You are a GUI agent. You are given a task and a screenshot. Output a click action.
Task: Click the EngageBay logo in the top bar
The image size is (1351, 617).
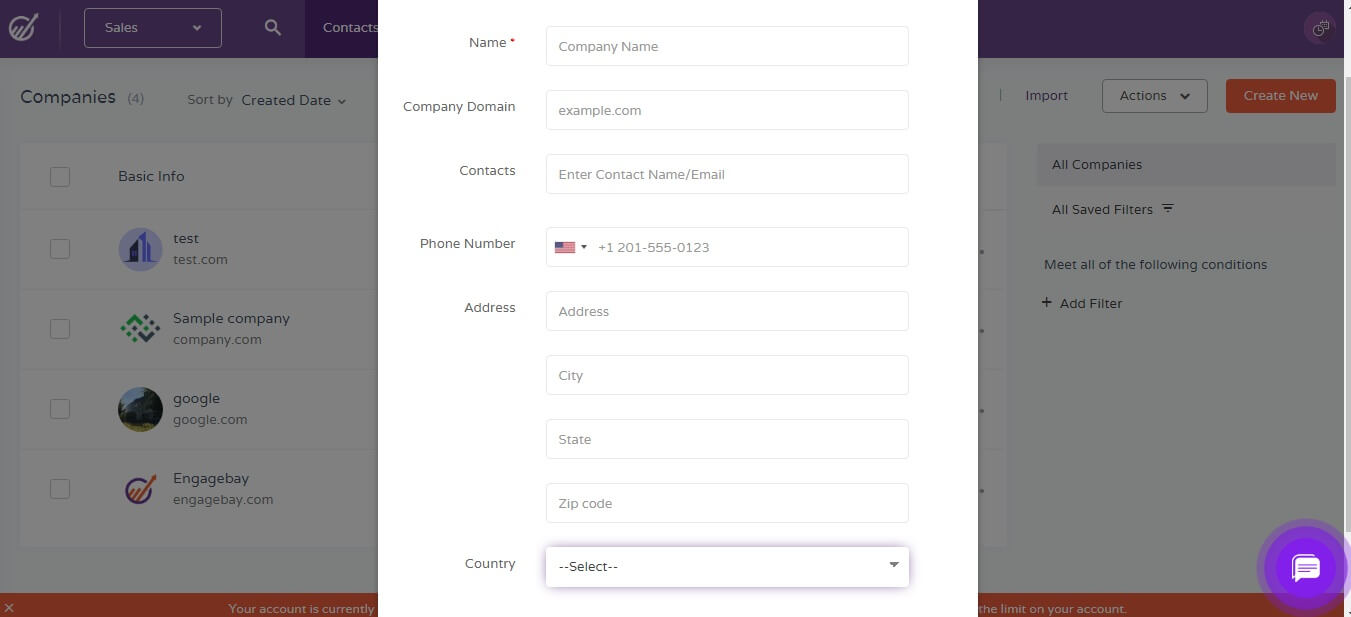[24, 27]
